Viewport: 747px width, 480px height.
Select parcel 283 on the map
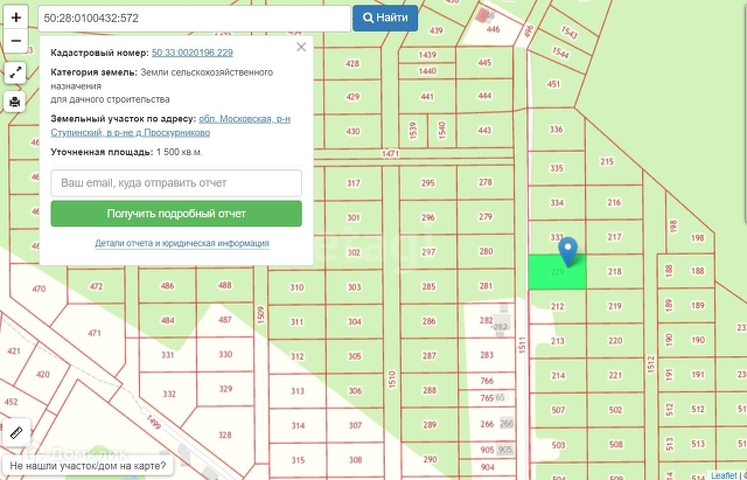[487, 355]
